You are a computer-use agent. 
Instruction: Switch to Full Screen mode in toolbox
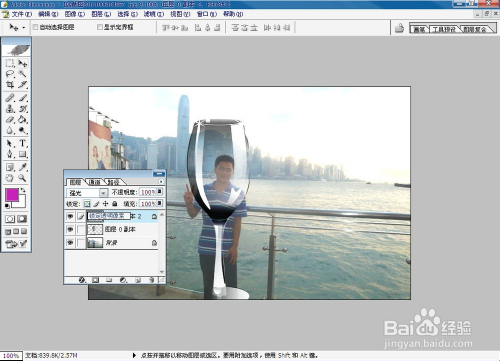pos(24,232)
